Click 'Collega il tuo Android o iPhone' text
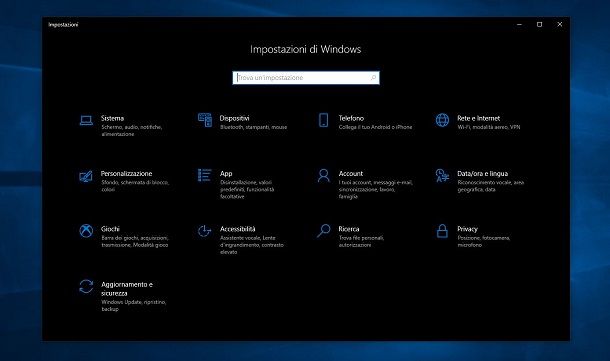 (375, 127)
